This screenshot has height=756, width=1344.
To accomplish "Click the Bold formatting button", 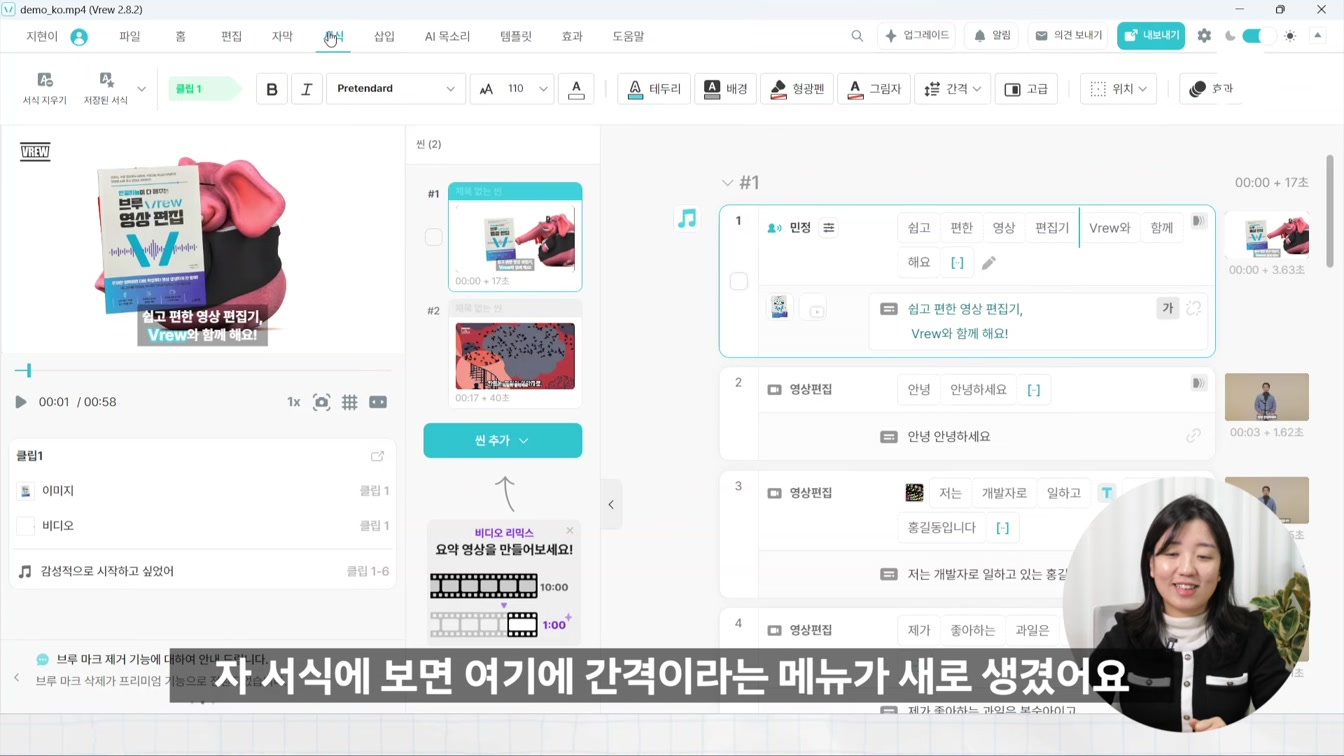I will 272,89.
